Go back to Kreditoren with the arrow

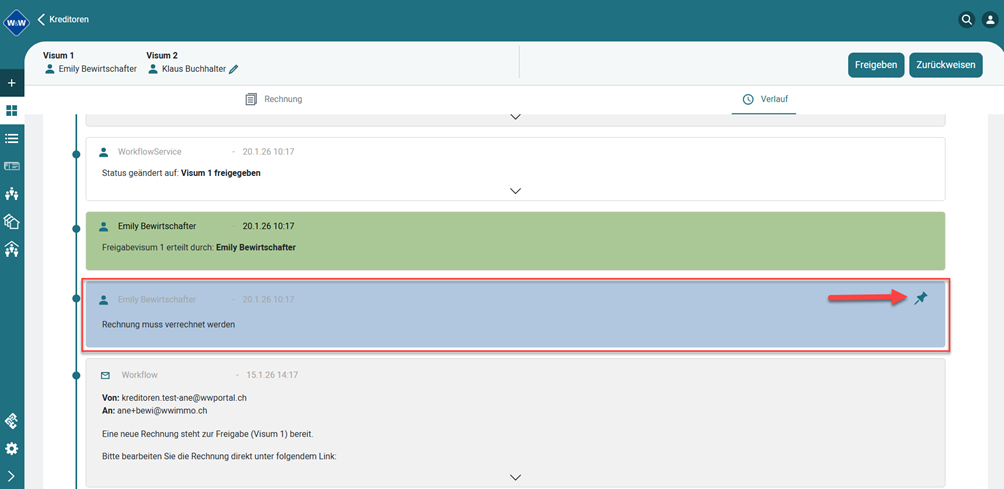tap(42, 20)
